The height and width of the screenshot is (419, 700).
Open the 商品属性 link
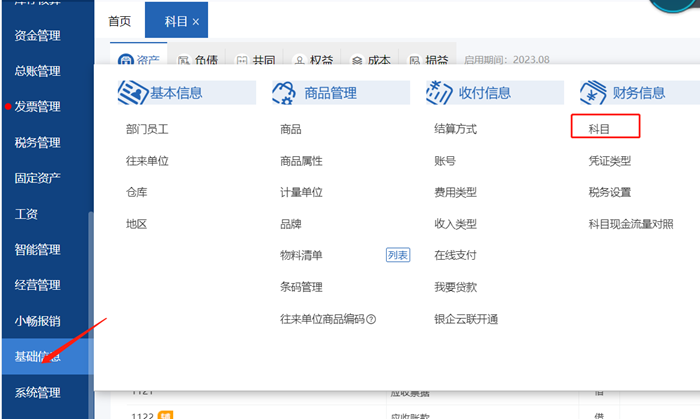[x=301, y=161]
